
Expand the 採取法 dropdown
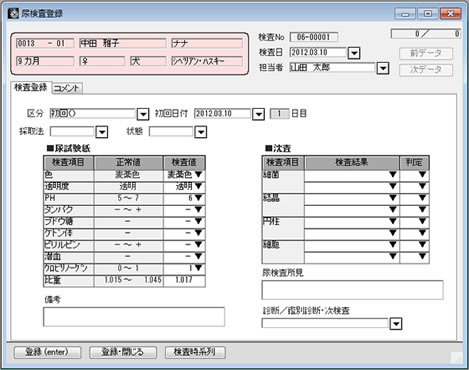click(102, 132)
